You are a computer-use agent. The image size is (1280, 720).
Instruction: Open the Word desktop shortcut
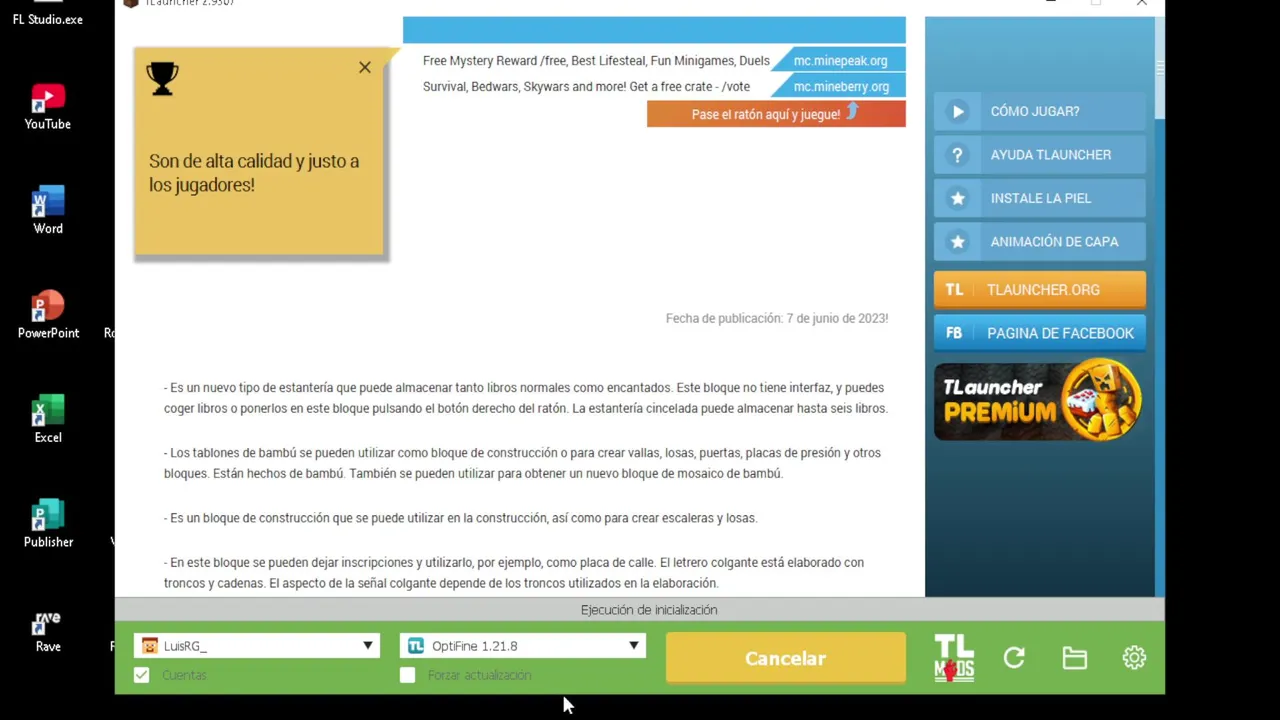pos(47,211)
